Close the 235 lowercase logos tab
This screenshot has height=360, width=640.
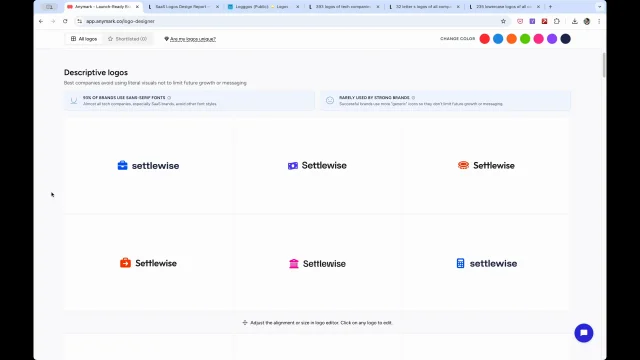(538, 7)
